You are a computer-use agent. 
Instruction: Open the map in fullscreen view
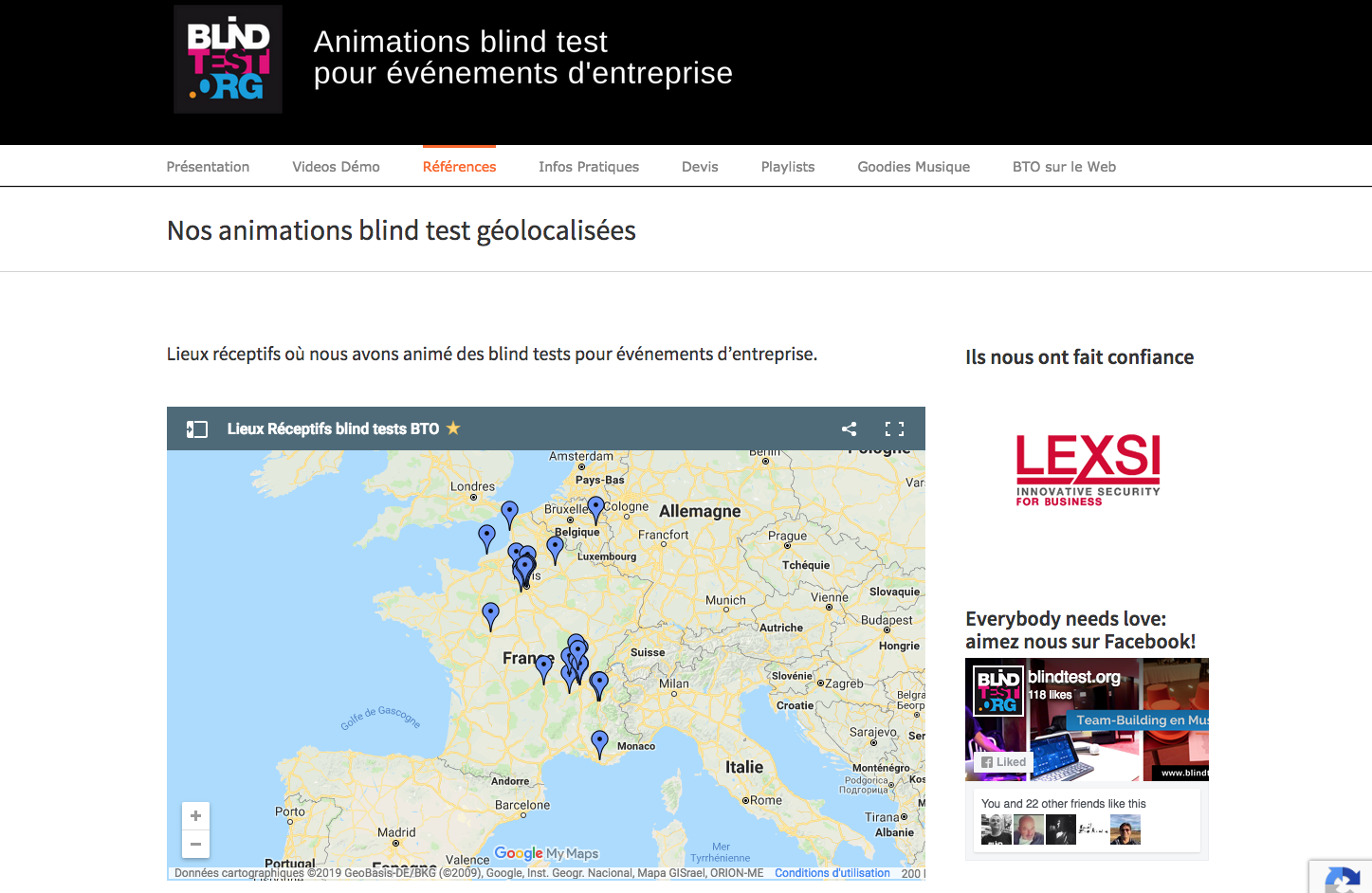894,428
